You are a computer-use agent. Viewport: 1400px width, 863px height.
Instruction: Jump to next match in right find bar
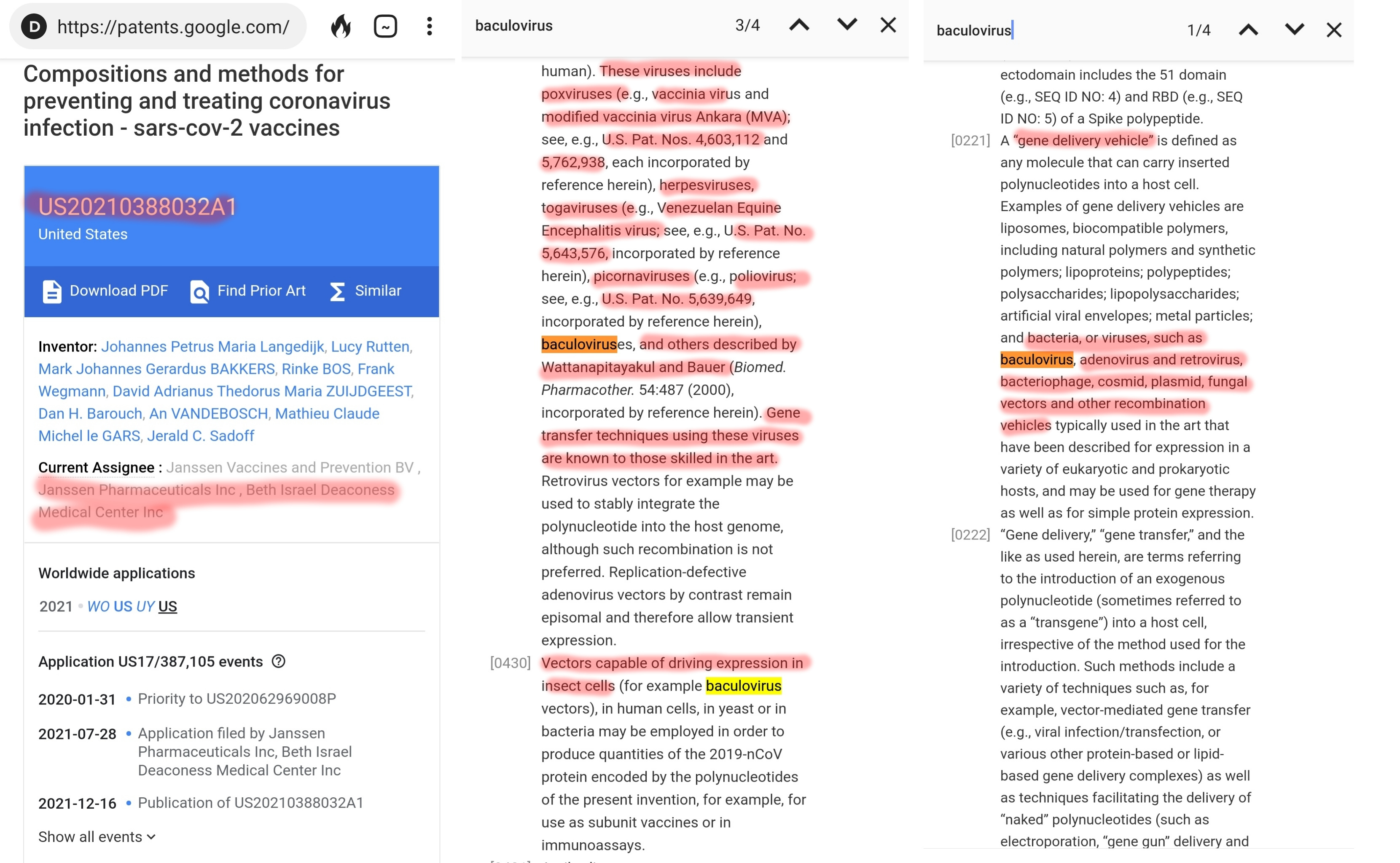1294,29
